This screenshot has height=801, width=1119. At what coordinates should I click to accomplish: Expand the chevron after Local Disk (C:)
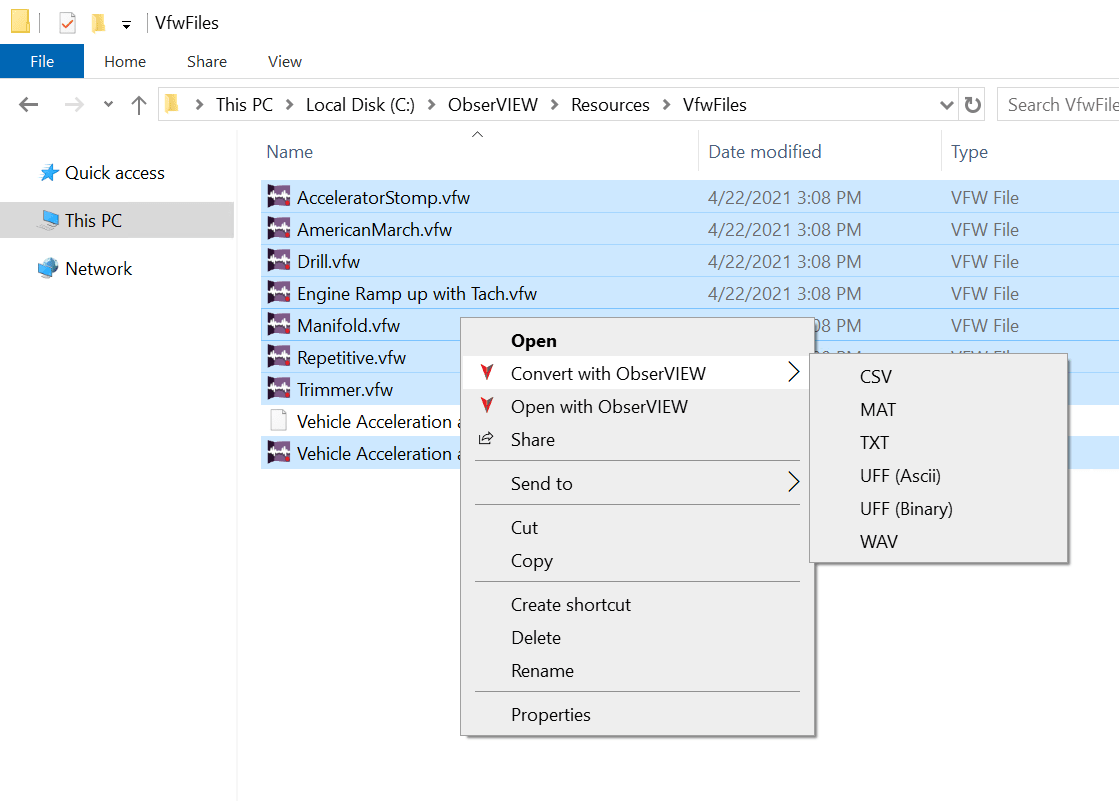432,105
